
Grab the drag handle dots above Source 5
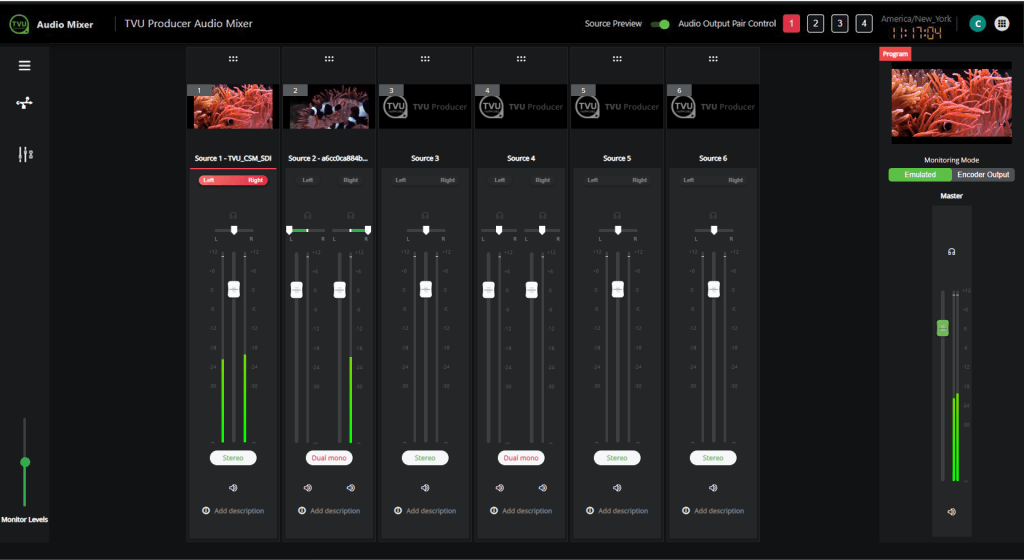[x=617, y=59]
